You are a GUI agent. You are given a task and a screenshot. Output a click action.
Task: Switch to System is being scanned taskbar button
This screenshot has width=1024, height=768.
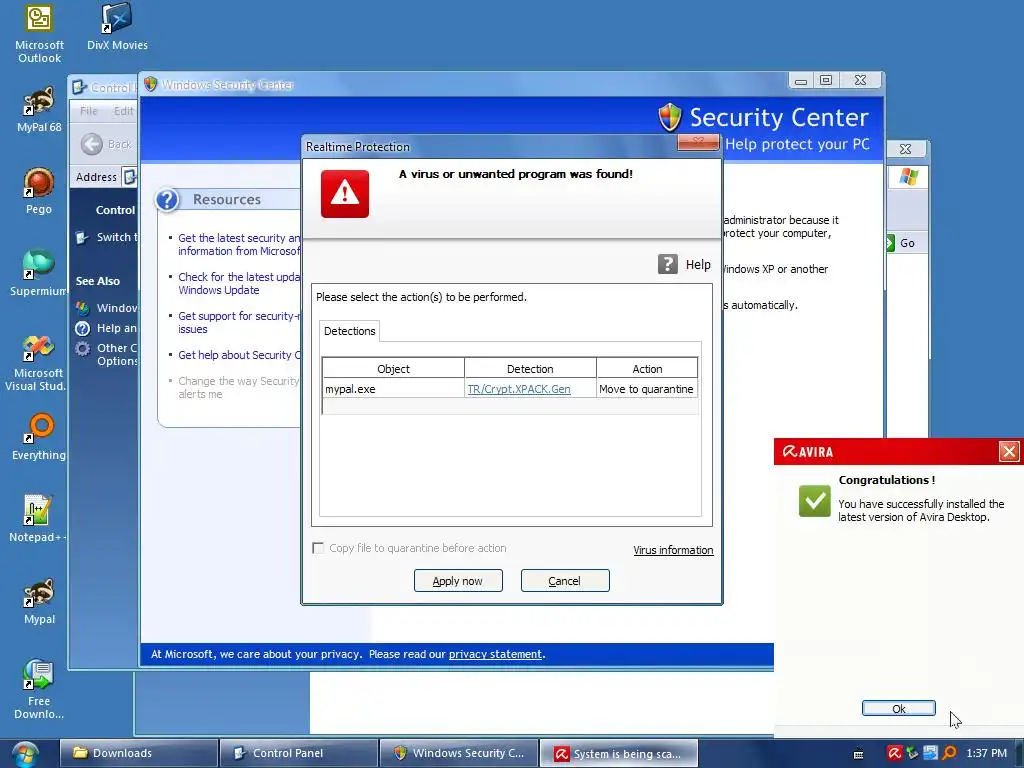tap(619, 753)
